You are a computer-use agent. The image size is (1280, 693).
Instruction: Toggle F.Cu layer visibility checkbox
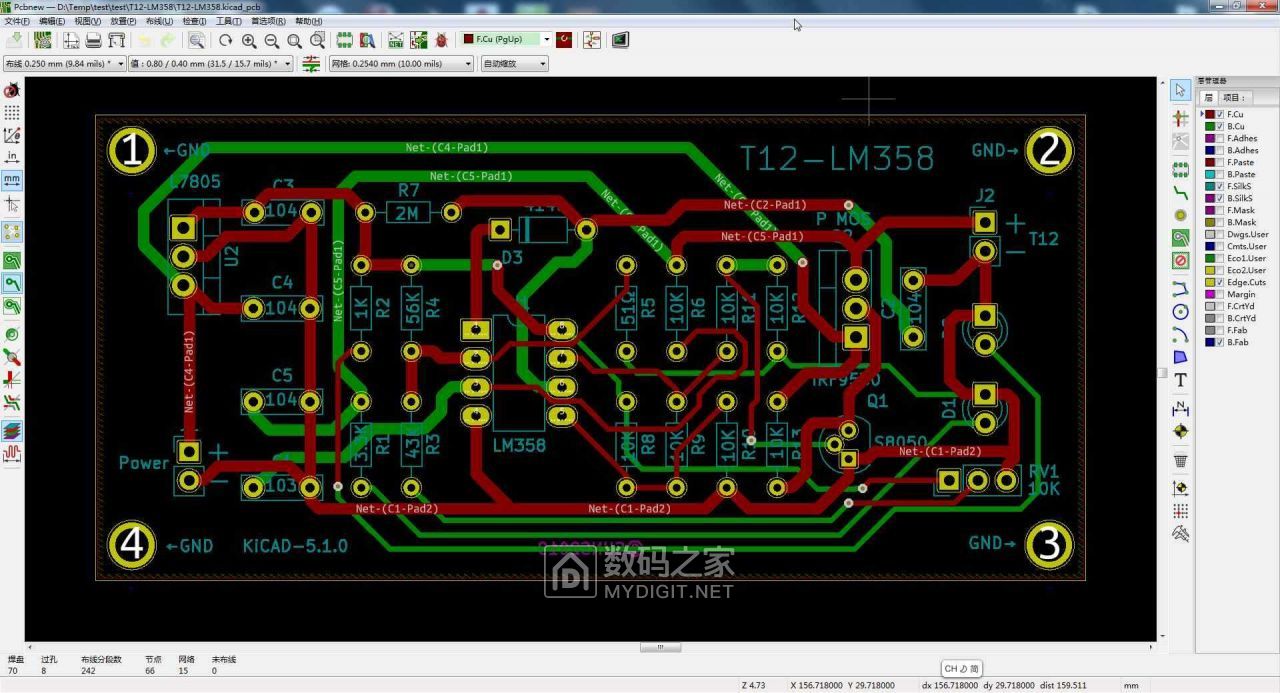(x=1220, y=115)
